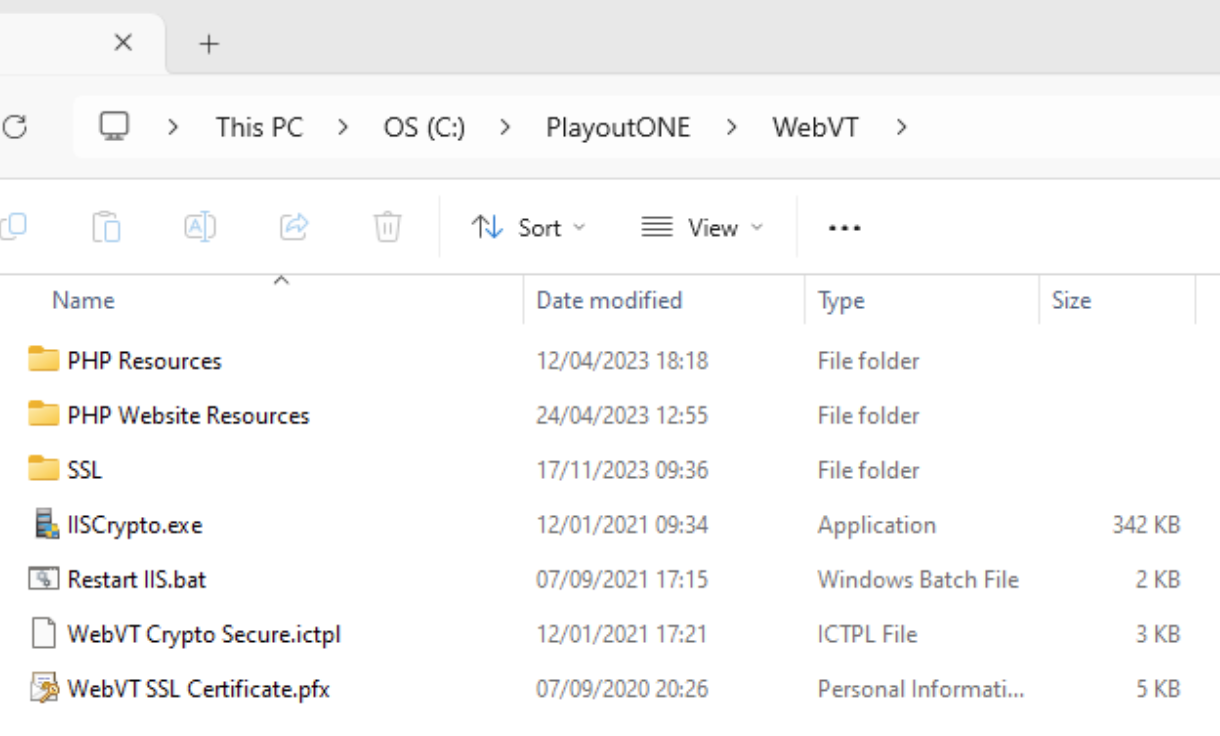Click date 24/04/2023 12:55 cell
The image size is (1220, 736).
tap(622, 415)
